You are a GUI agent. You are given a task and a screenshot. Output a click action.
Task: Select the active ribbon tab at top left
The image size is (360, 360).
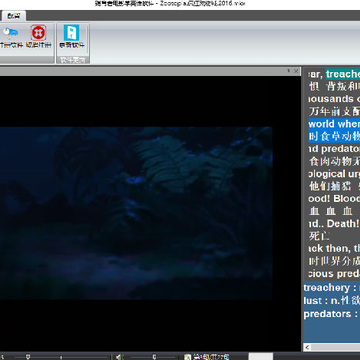coord(14,16)
